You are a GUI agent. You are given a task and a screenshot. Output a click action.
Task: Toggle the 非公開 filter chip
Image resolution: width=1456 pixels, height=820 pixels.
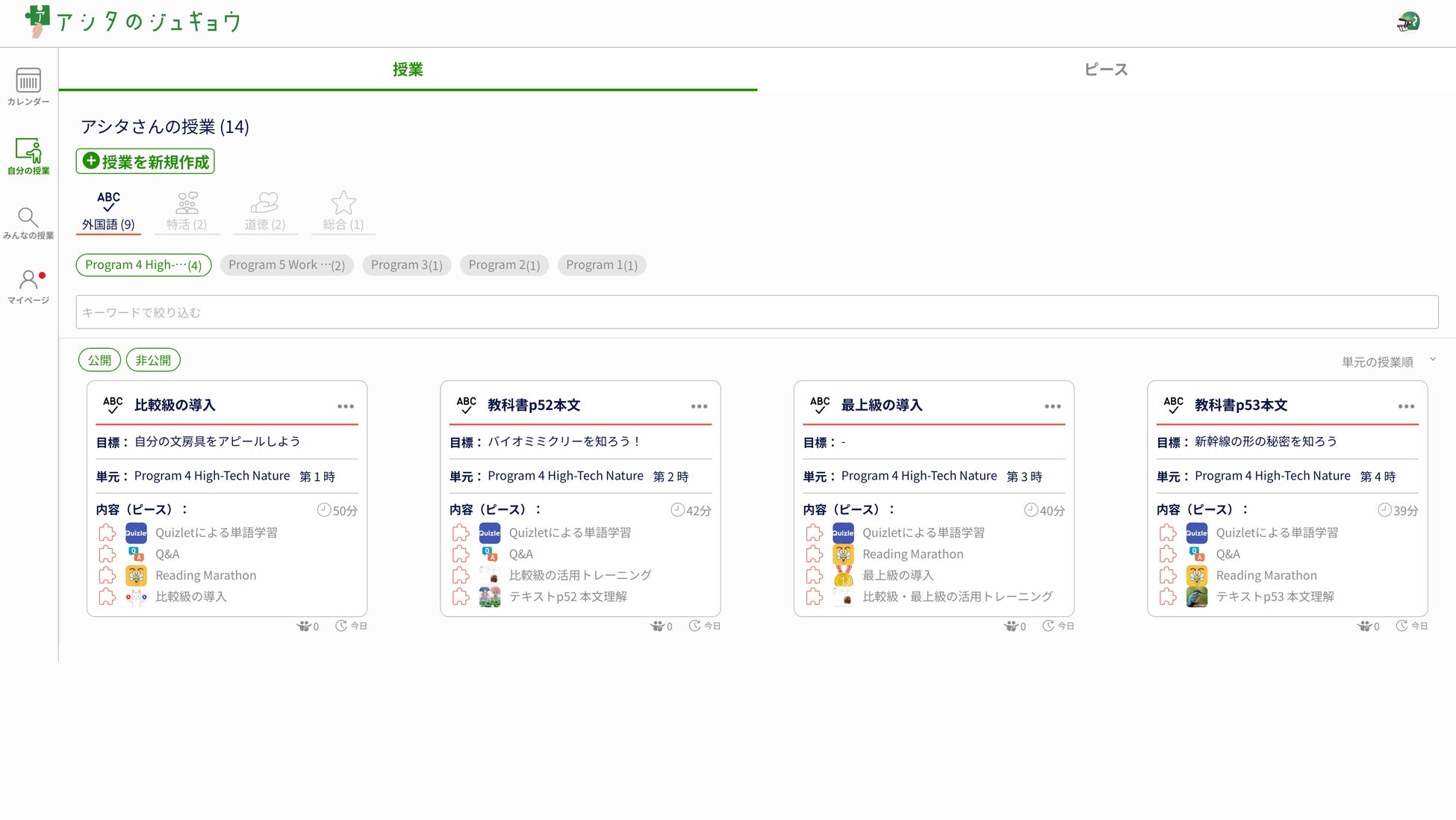pos(153,360)
